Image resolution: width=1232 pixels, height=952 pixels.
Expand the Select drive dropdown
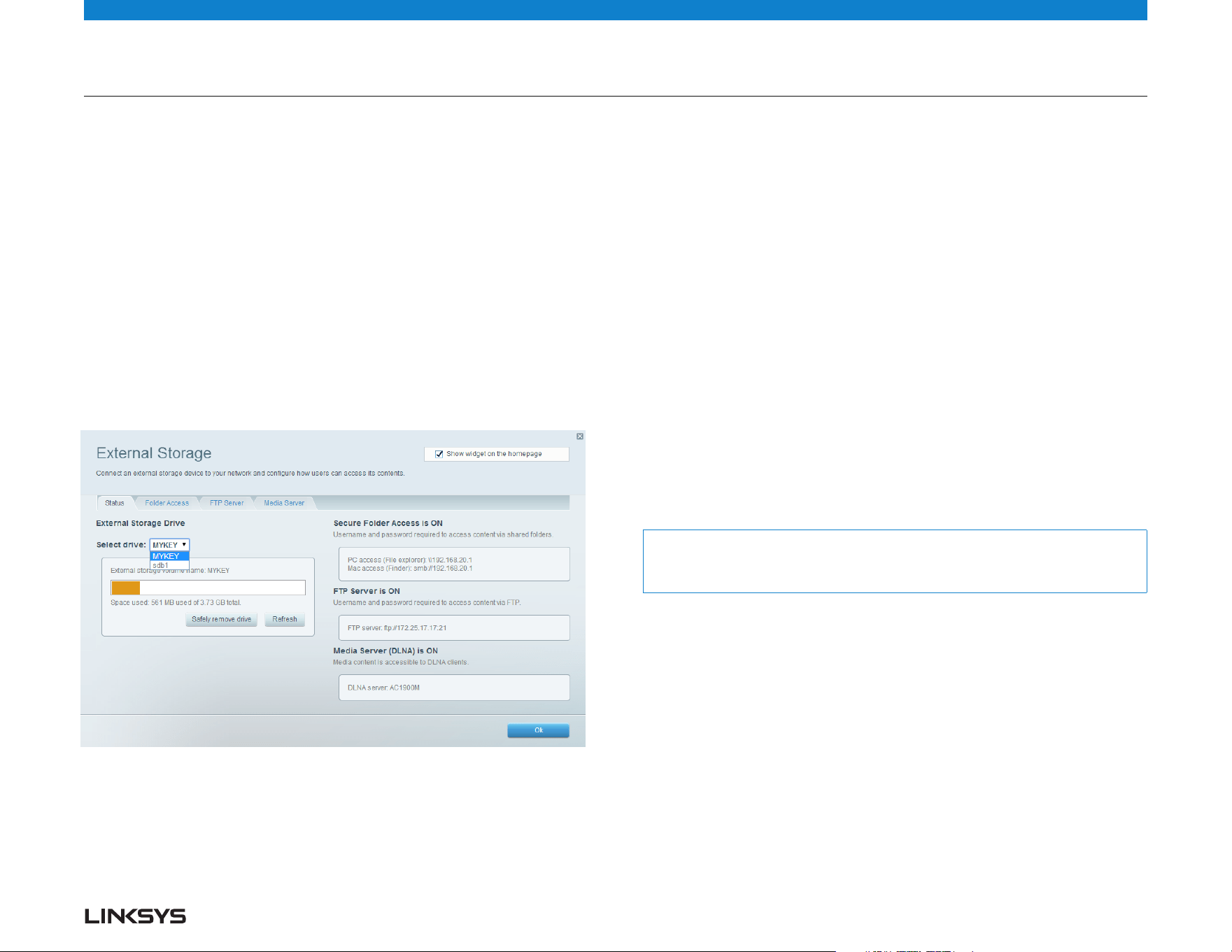coord(170,545)
